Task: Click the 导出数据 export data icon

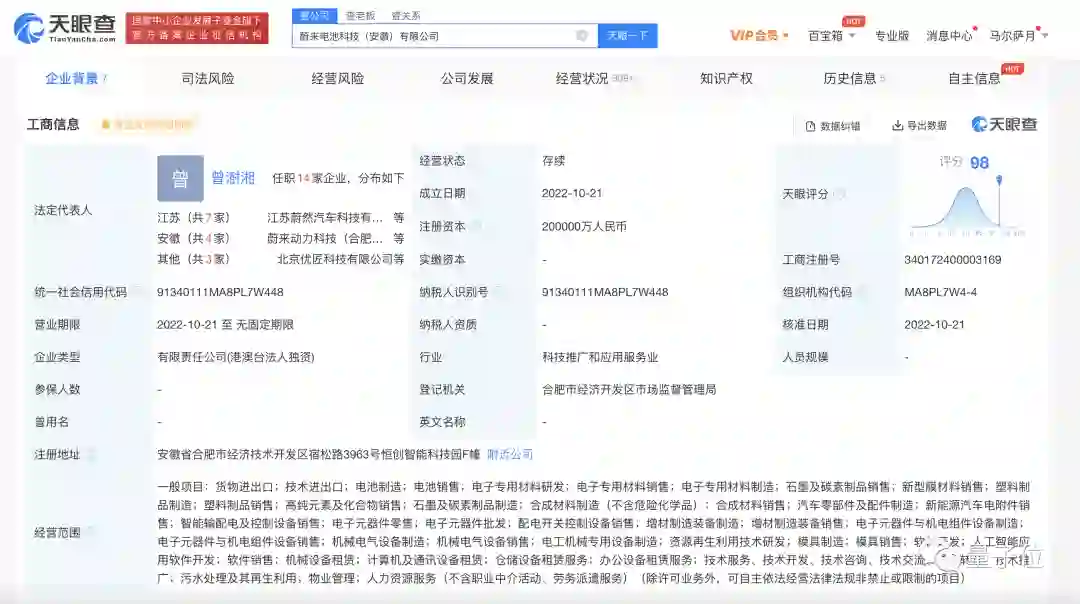Action: (x=897, y=125)
